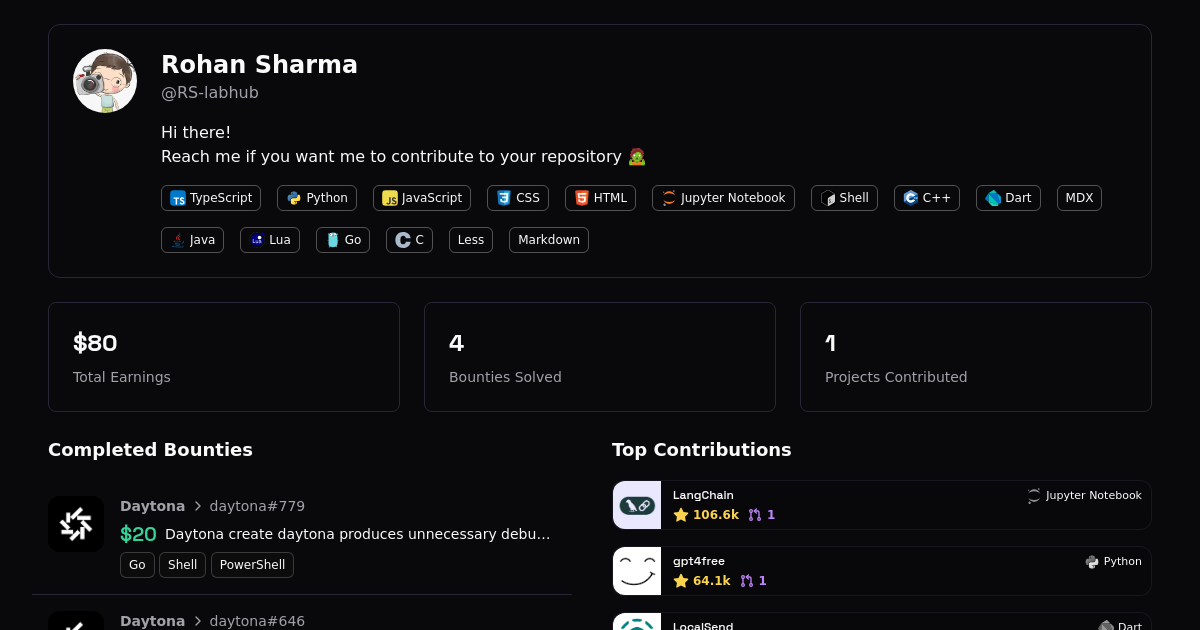Select the Dart language icon

pyautogui.click(x=992, y=198)
